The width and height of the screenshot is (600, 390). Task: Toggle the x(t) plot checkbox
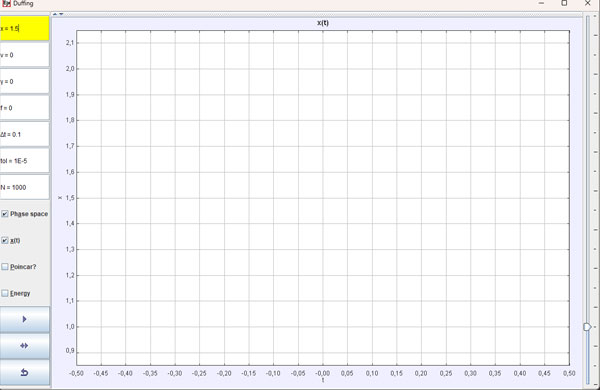[x=5, y=240]
